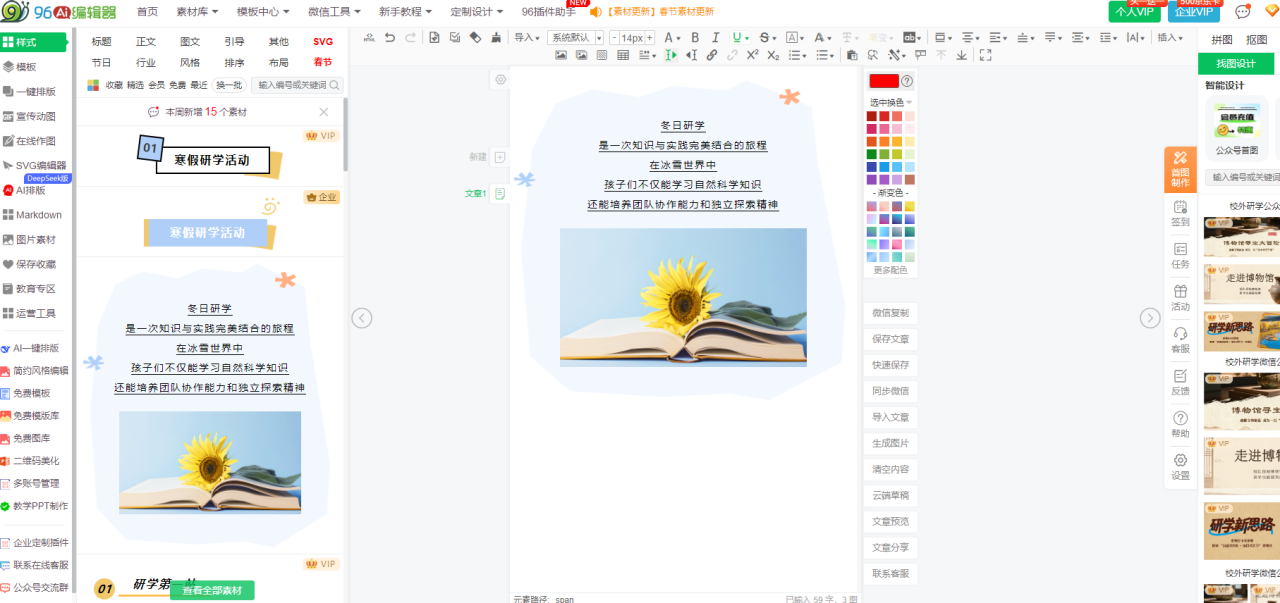Click the green 查看全部素材 button
Screen dimensions: 1280x603
tap(212, 591)
